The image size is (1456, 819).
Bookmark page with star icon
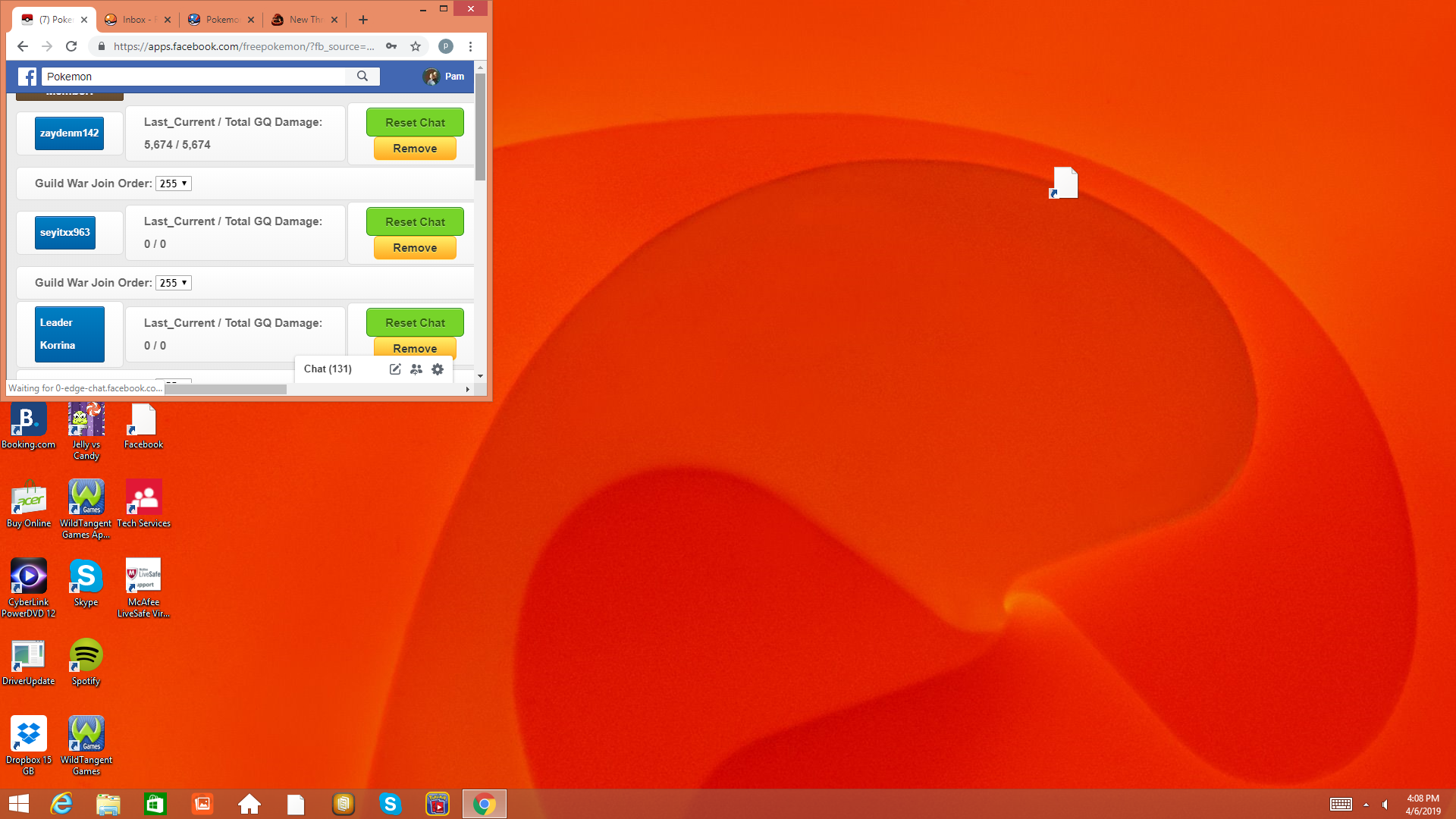point(416,46)
